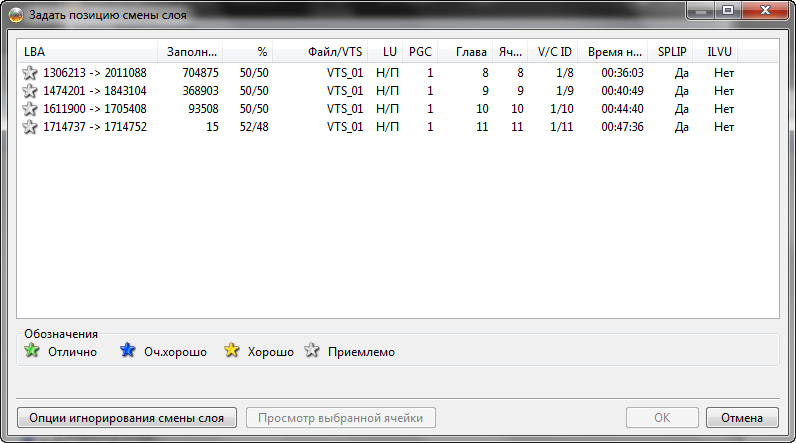Click the blue star Оч.хорошо legend icon
The width and height of the screenshot is (796, 443).
click(127, 351)
